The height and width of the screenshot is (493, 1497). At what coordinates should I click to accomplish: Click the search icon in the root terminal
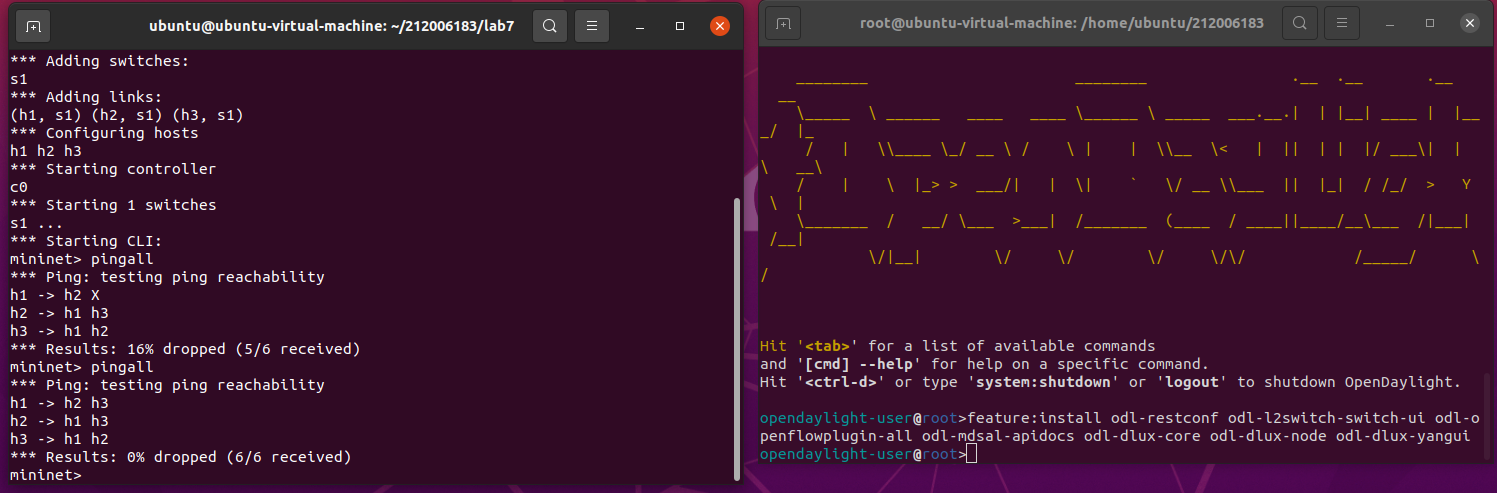[1299, 23]
